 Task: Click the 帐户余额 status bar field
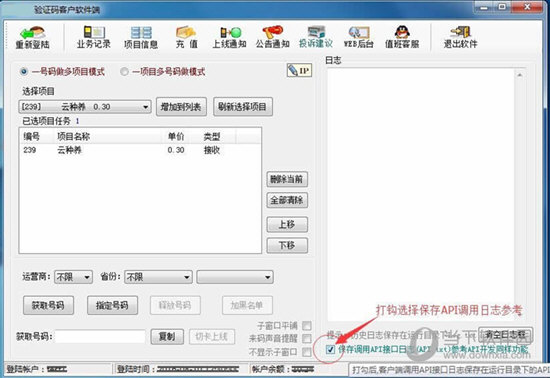[298, 369]
